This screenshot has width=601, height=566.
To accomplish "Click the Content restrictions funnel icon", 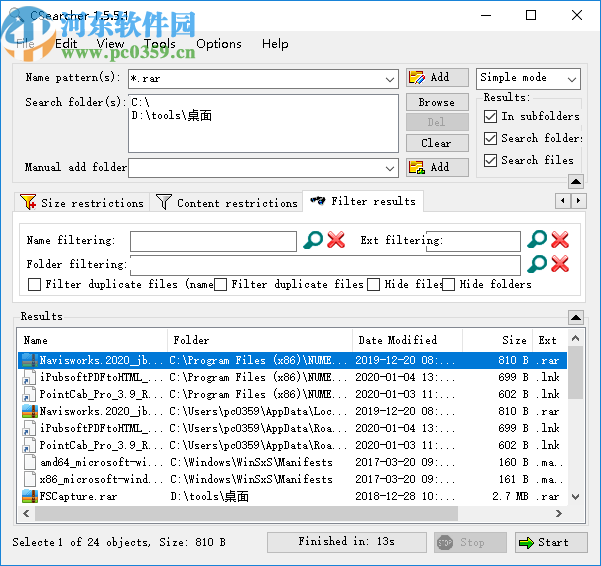I will pyautogui.click(x=164, y=202).
